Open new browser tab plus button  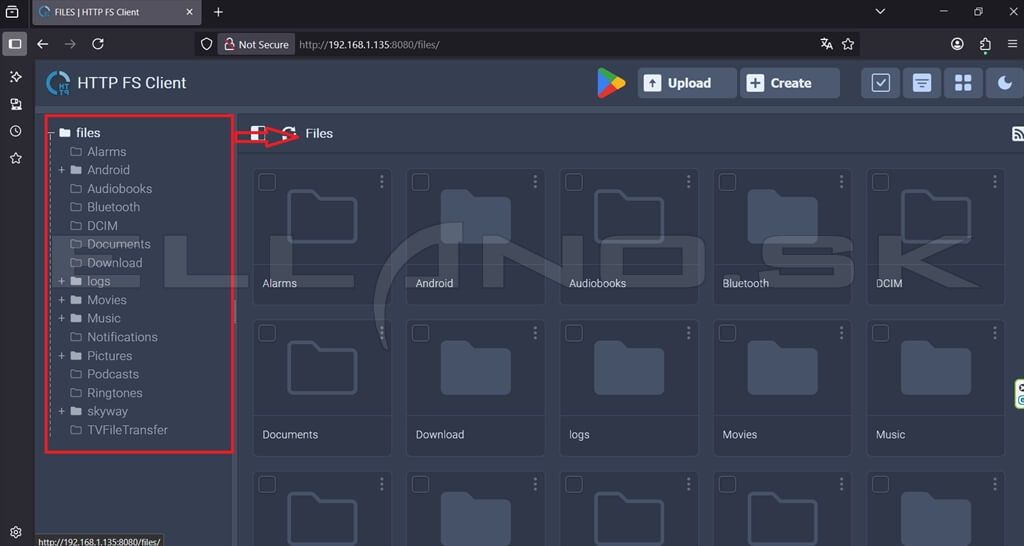(x=218, y=12)
